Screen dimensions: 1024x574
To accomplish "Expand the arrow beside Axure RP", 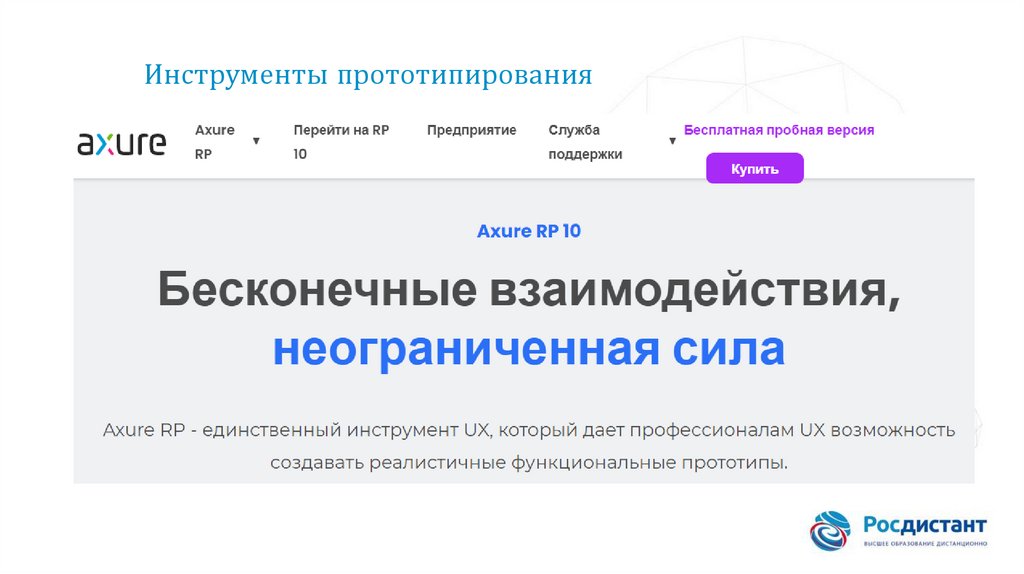I will click(256, 141).
